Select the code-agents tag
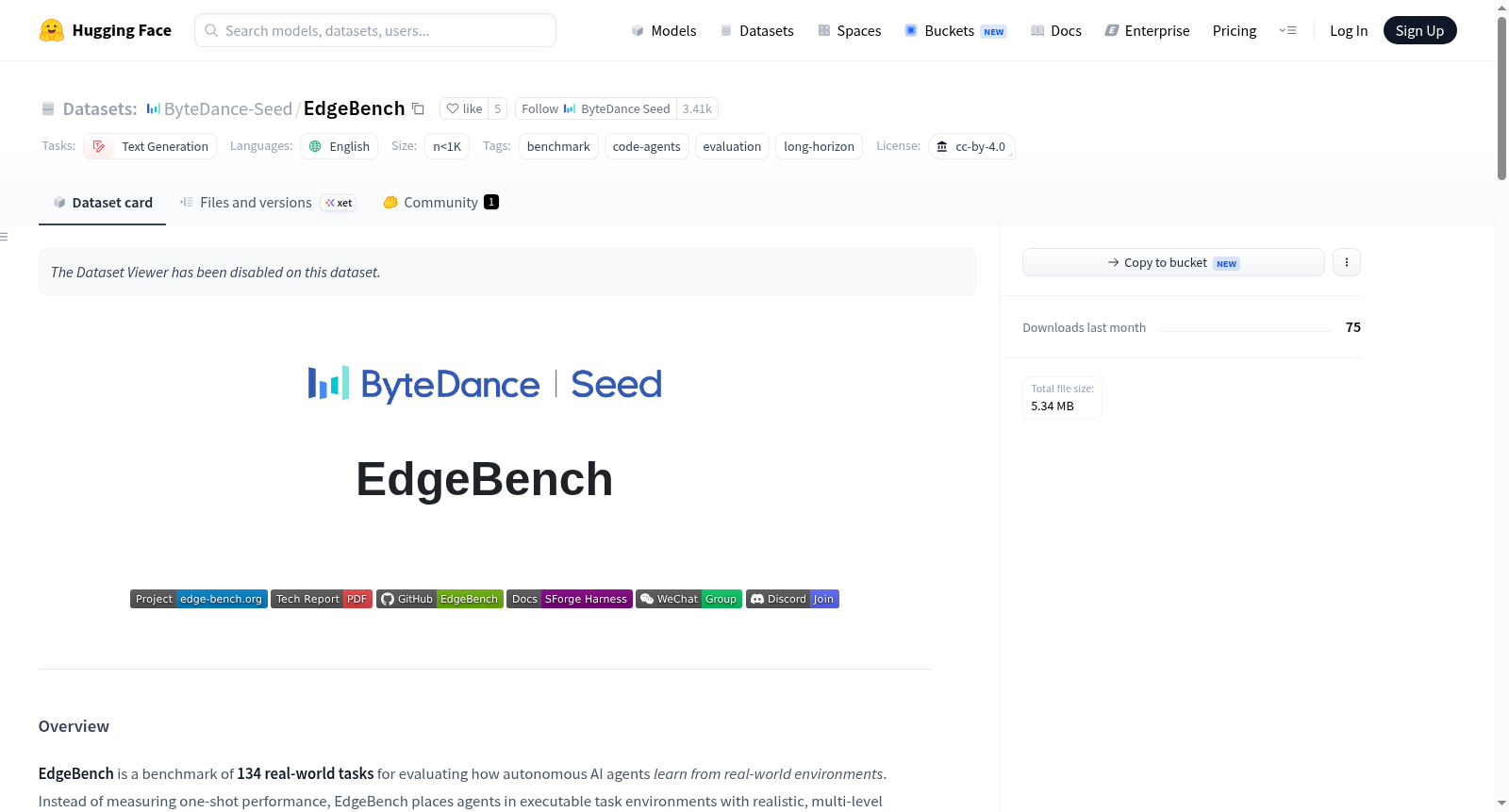Image resolution: width=1509 pixels, height=812 pixels. [646, 146]
